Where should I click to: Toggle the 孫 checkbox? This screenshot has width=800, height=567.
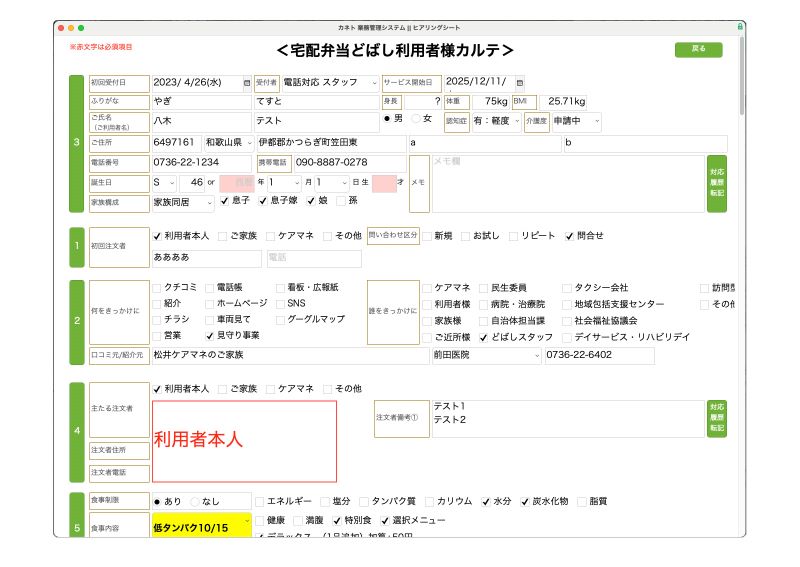coord(341,201)
